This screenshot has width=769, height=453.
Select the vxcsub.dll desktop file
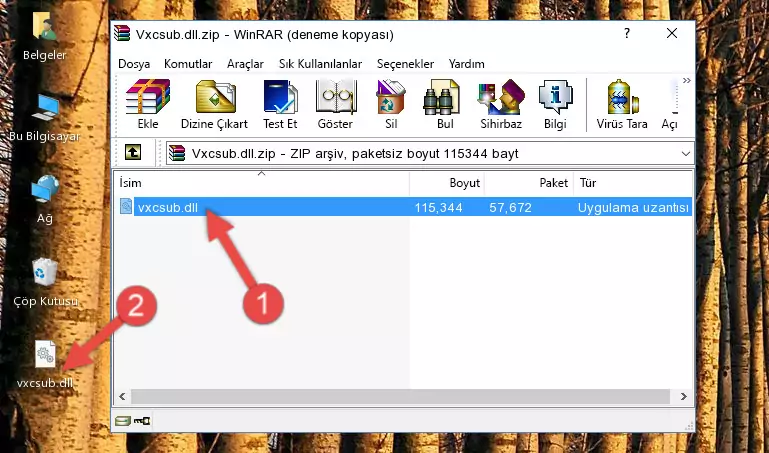click(45, 365)
